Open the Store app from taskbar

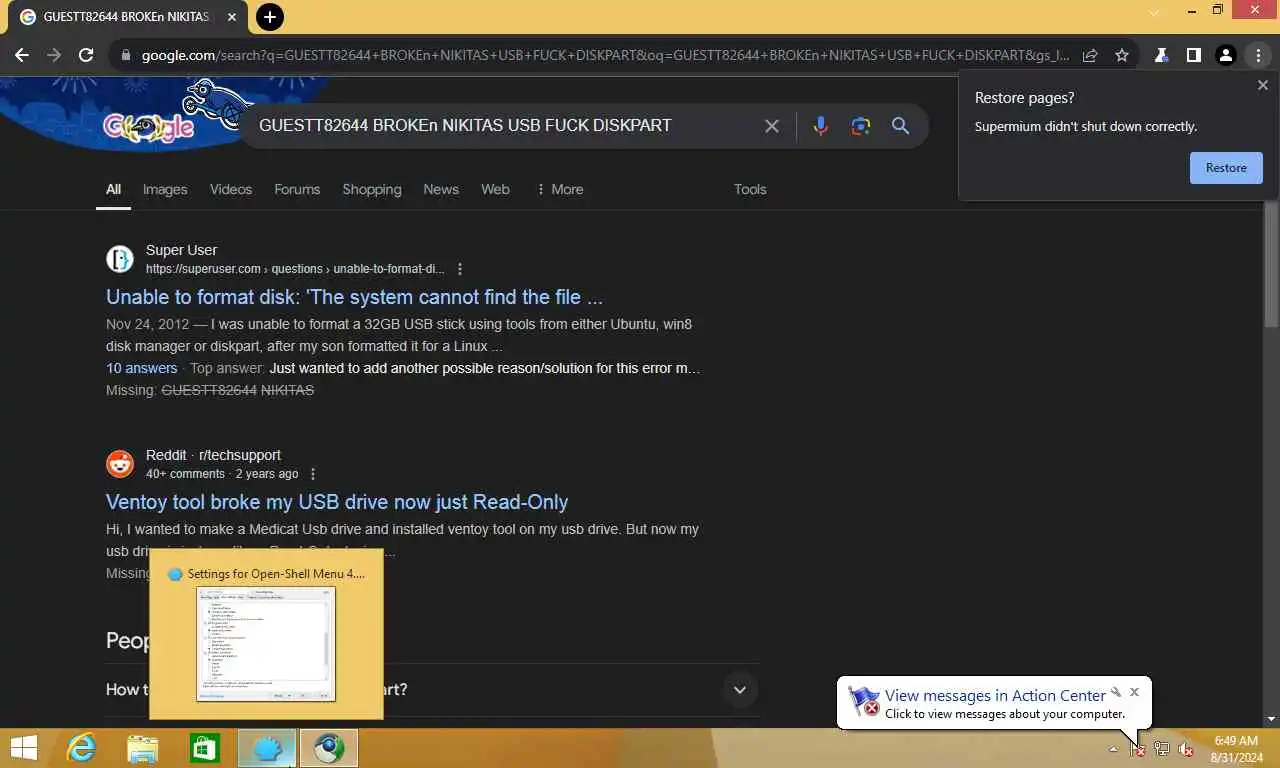tap(205, 748)
